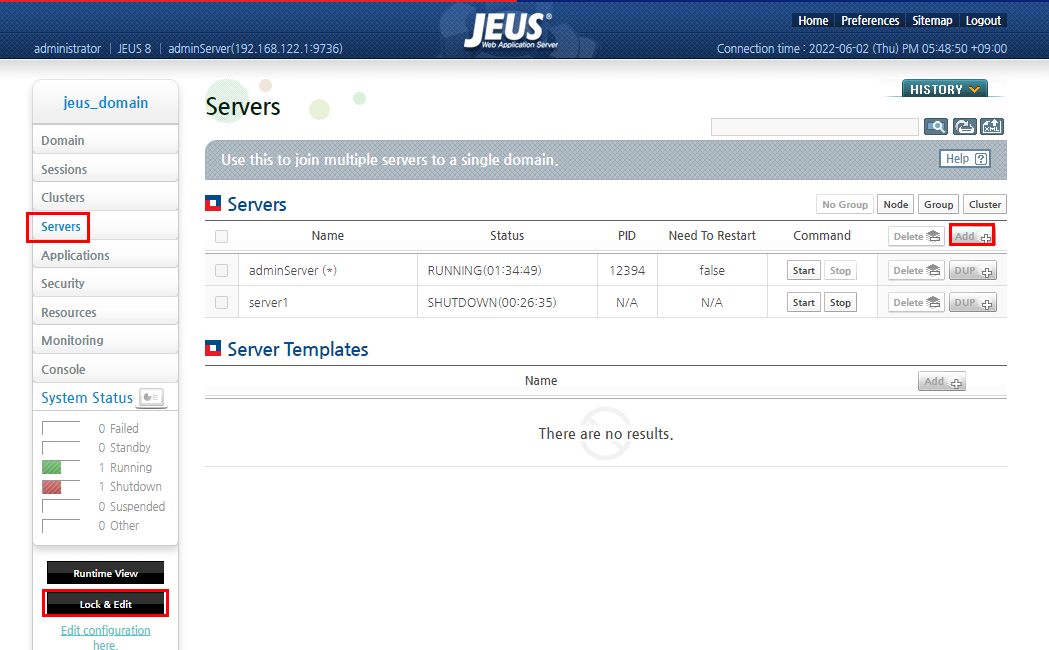
Task: Start the adminServer
Action: (803, 270)
